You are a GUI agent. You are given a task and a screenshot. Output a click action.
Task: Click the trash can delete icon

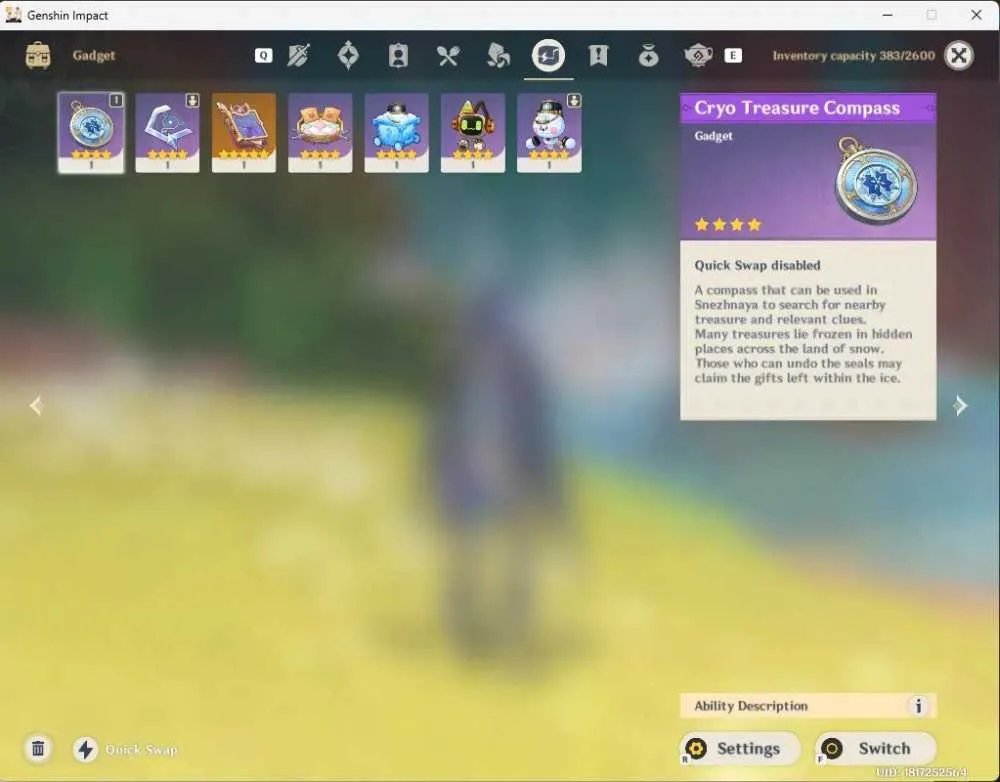tap(38, 748)
